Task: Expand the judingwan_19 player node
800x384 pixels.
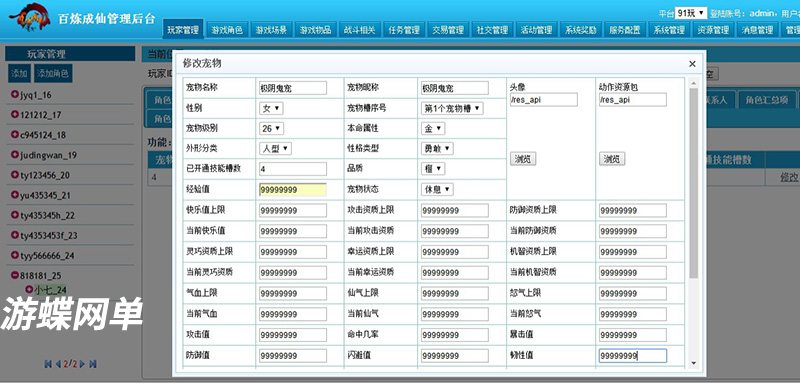Action: pos(14,155)
